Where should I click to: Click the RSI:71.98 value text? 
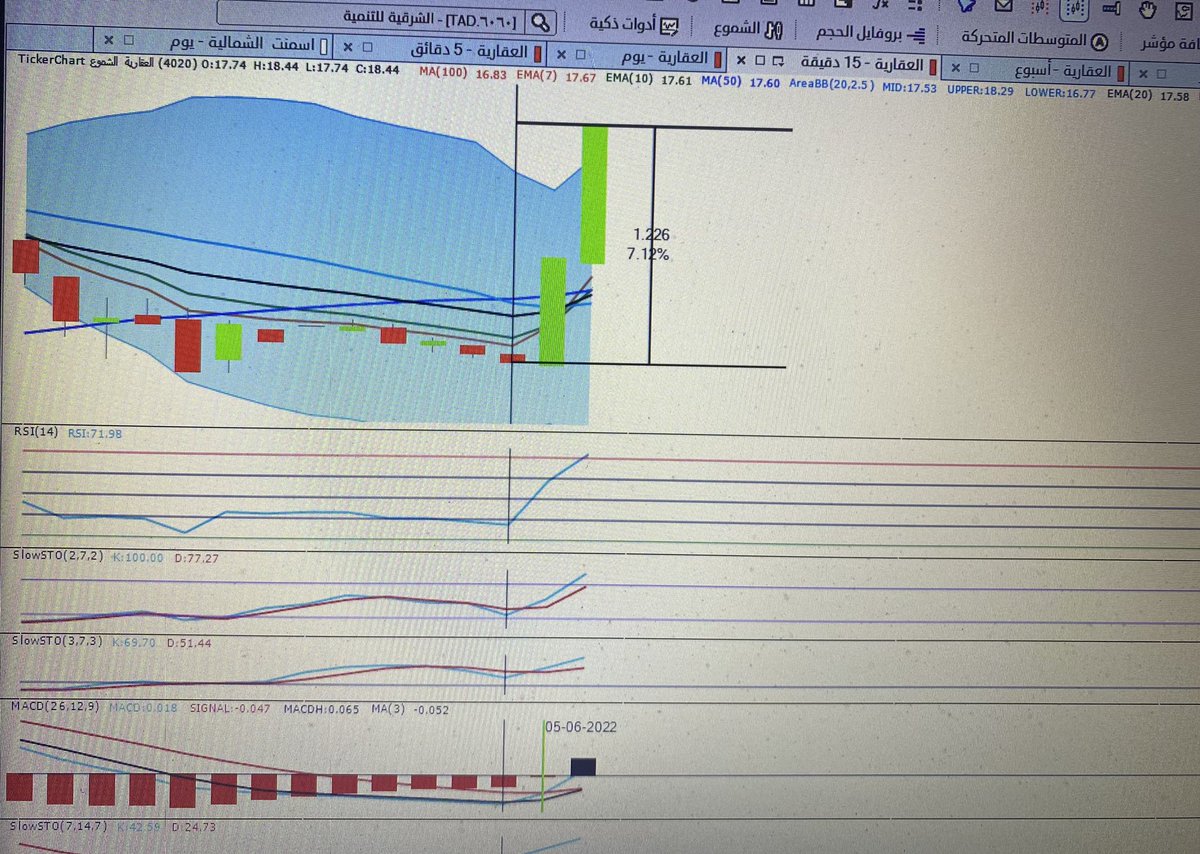[96, 433]
